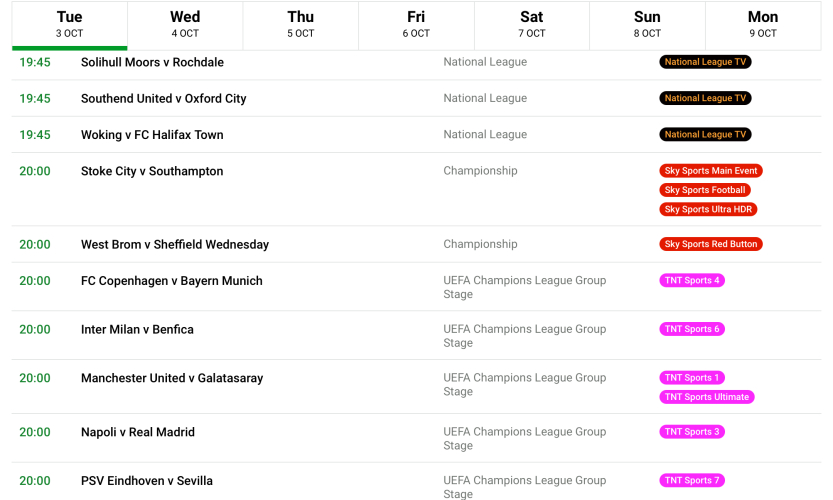This screenshot has height=500, width=833.
Task: Click Napoli v Real Madrid fixture
Action: click(x=138, y=432)
